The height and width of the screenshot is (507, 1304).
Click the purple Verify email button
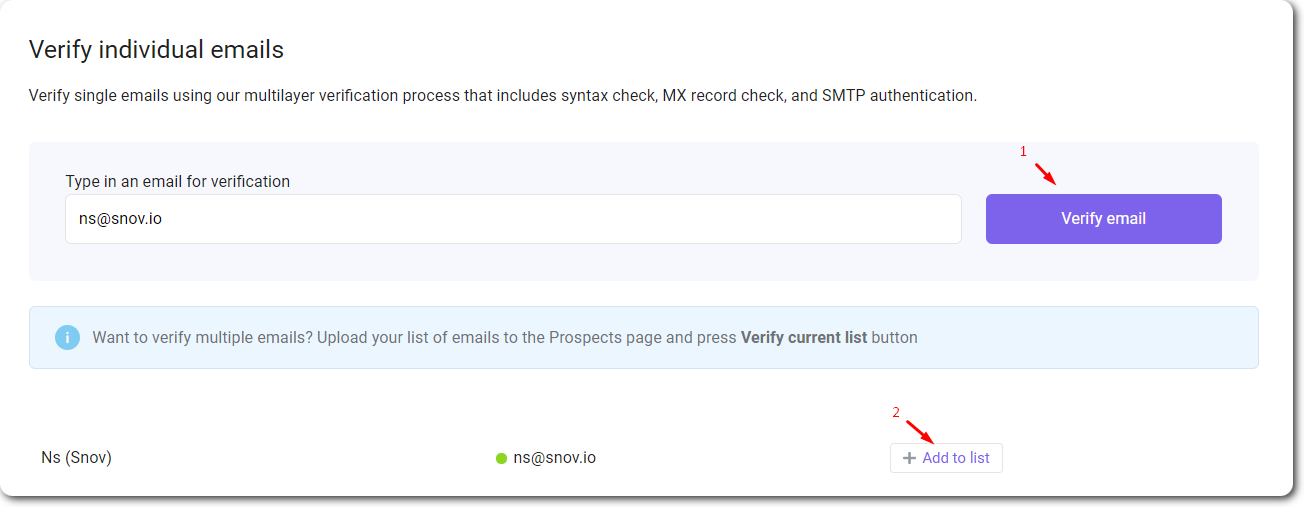[1103, 219]
